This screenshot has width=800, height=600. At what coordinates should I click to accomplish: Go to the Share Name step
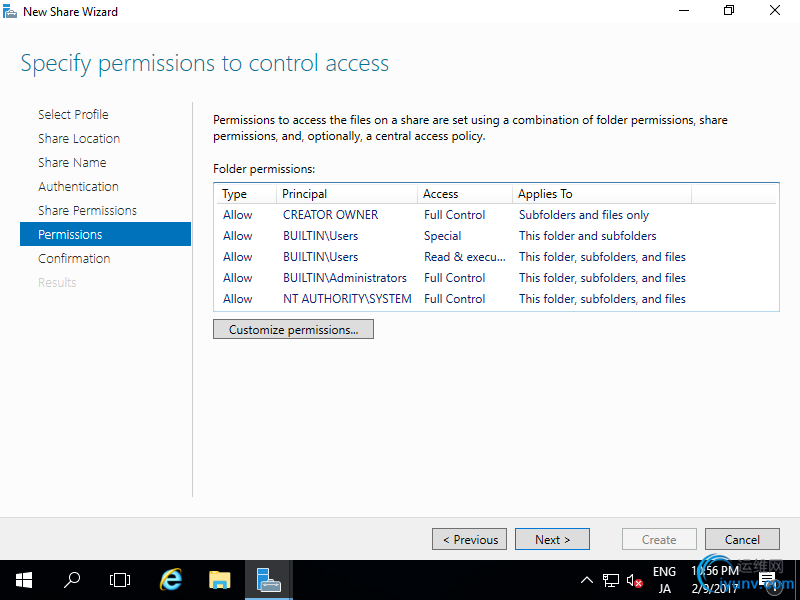click(72, 162)
